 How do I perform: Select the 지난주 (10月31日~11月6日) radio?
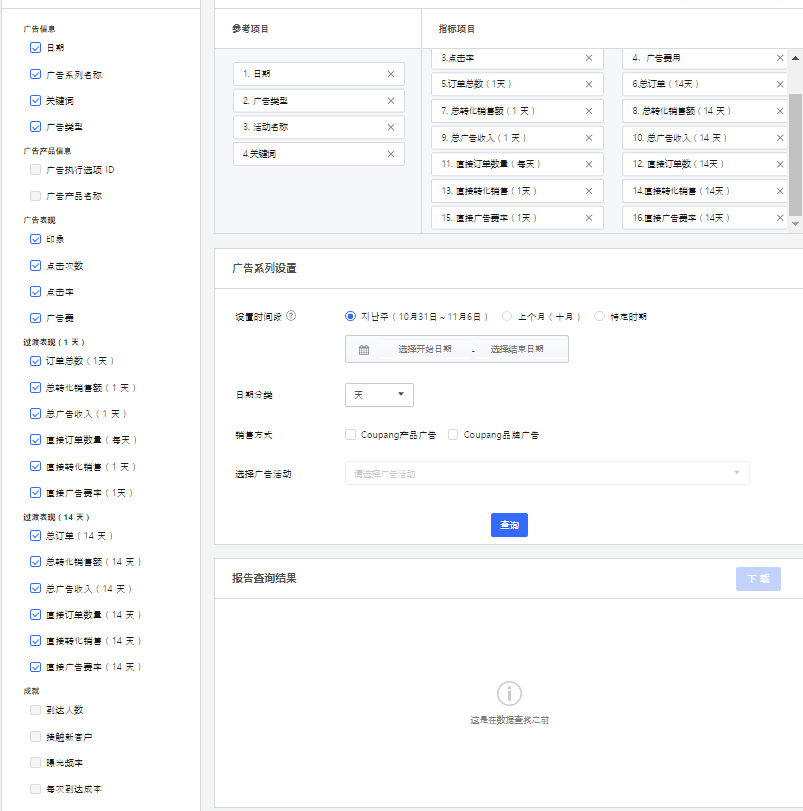[x=351, y=316]
